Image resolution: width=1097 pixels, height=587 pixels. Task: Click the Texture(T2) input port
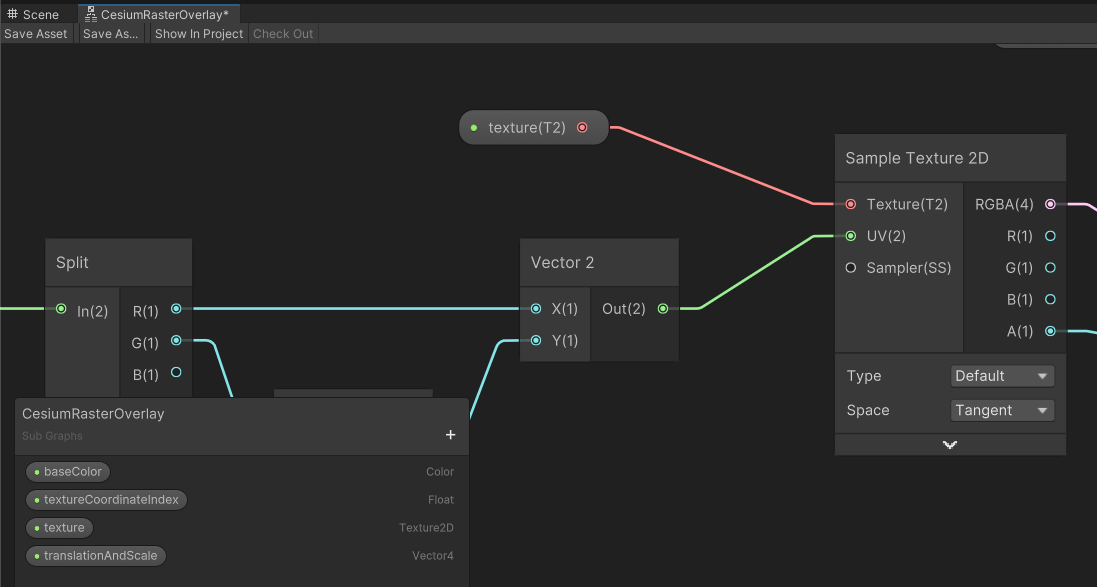851,204
